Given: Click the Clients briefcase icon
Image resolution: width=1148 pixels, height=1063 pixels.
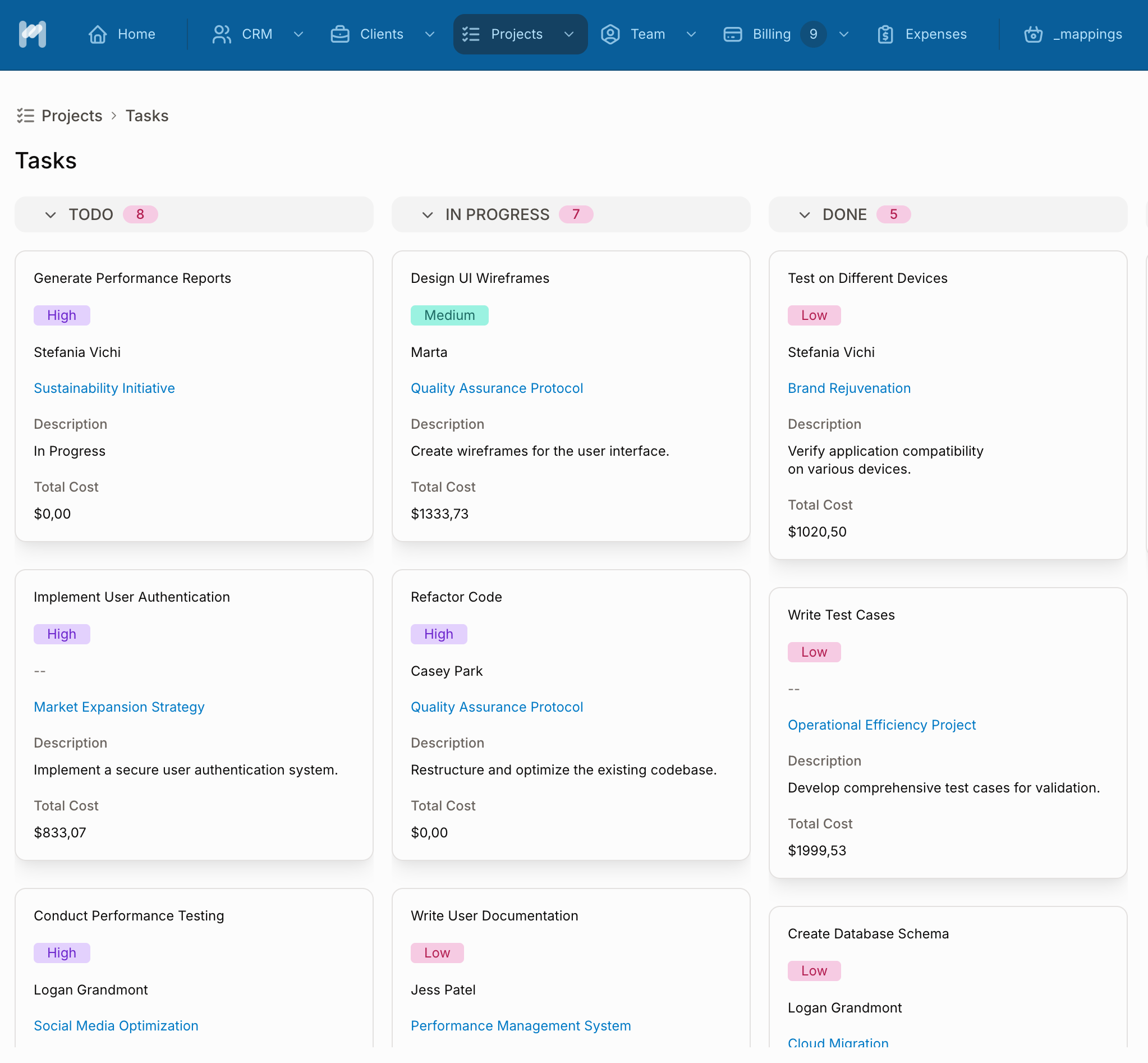Looking at the screenshot, I should coord(340,34).
